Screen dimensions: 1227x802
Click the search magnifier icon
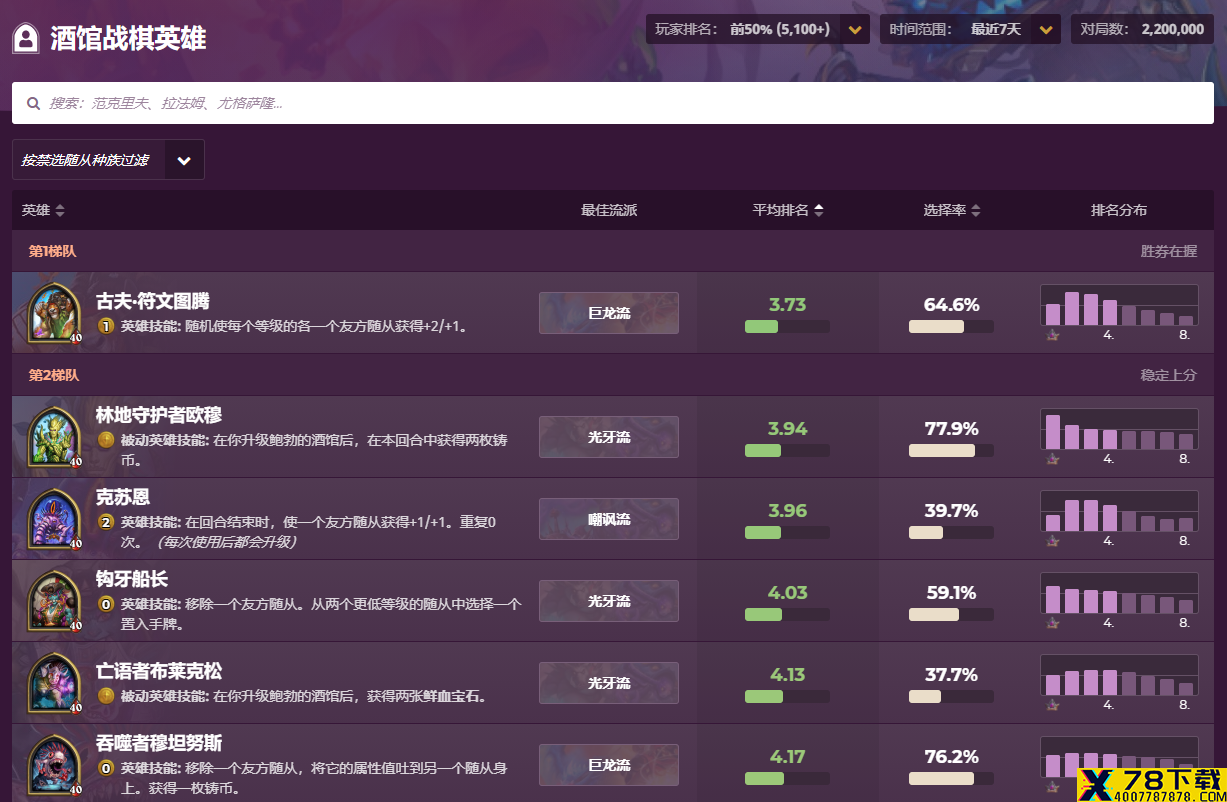pyautogui.click(x=34, y=103)
